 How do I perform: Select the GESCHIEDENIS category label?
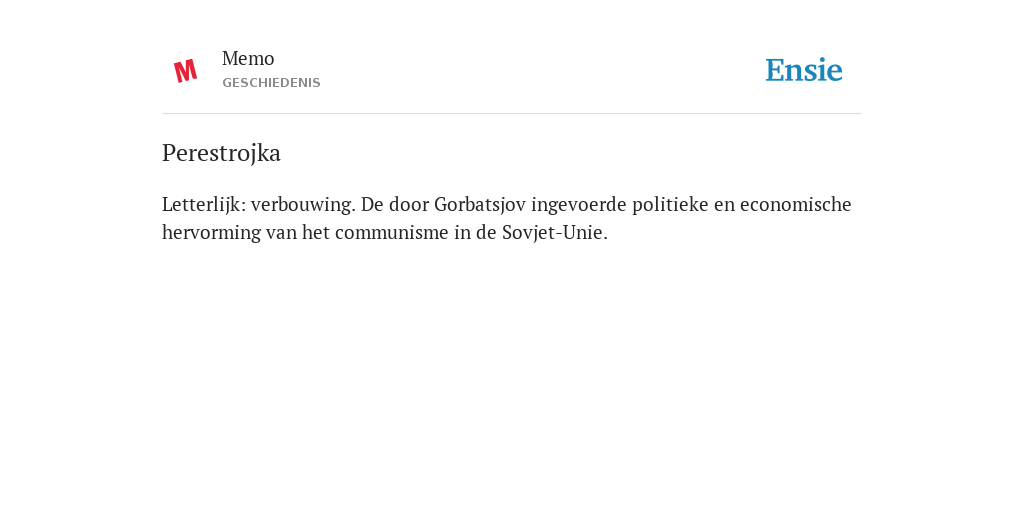click(x=271, y=83)
